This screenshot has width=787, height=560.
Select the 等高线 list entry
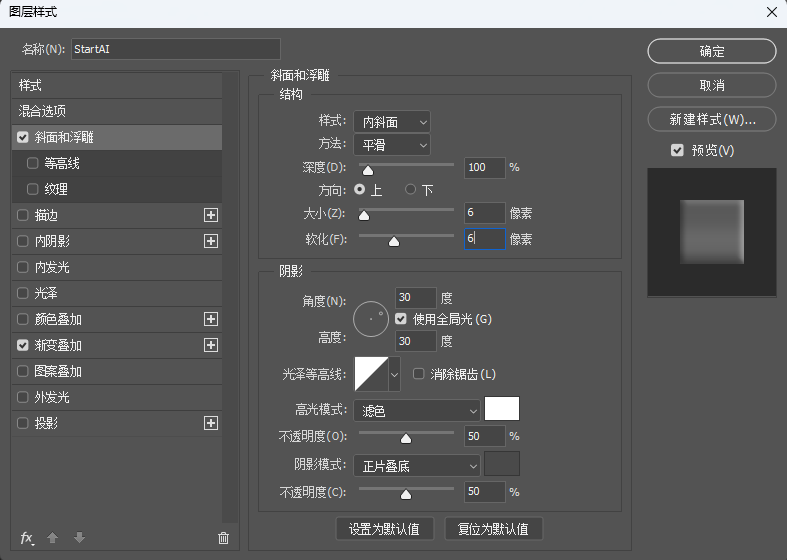point(117,163)
